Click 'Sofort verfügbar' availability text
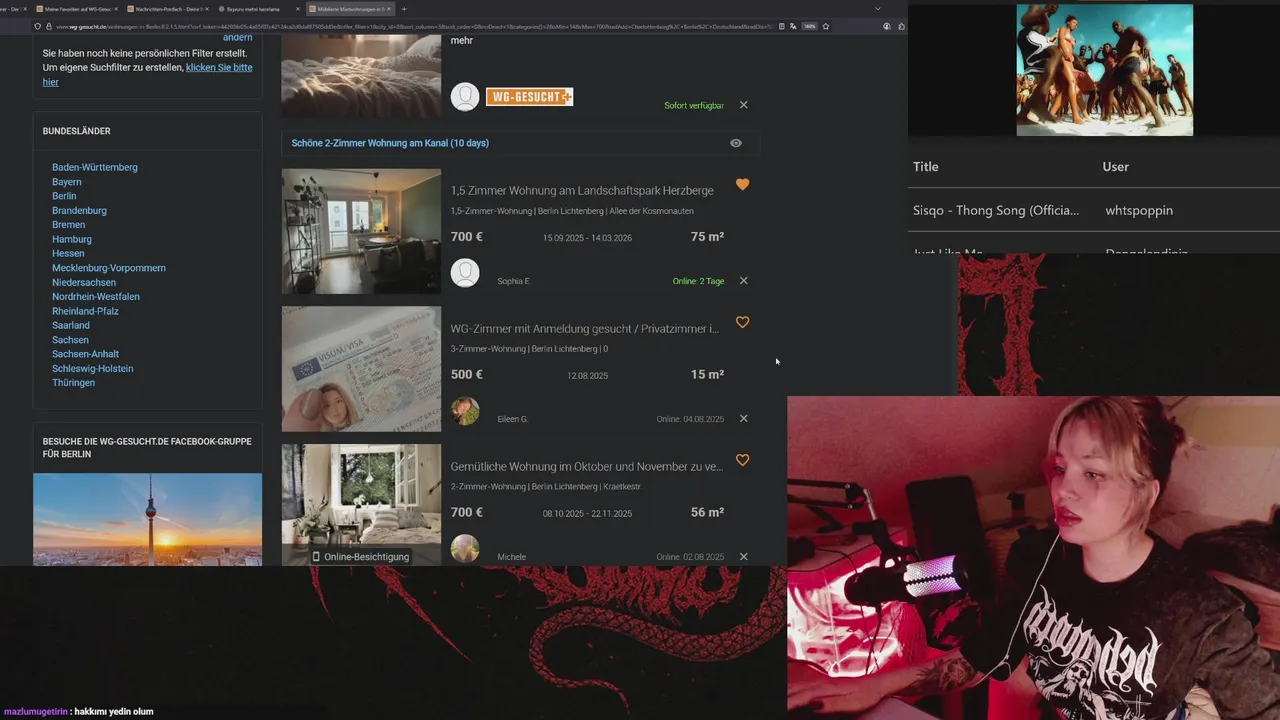 click(694, 105)
